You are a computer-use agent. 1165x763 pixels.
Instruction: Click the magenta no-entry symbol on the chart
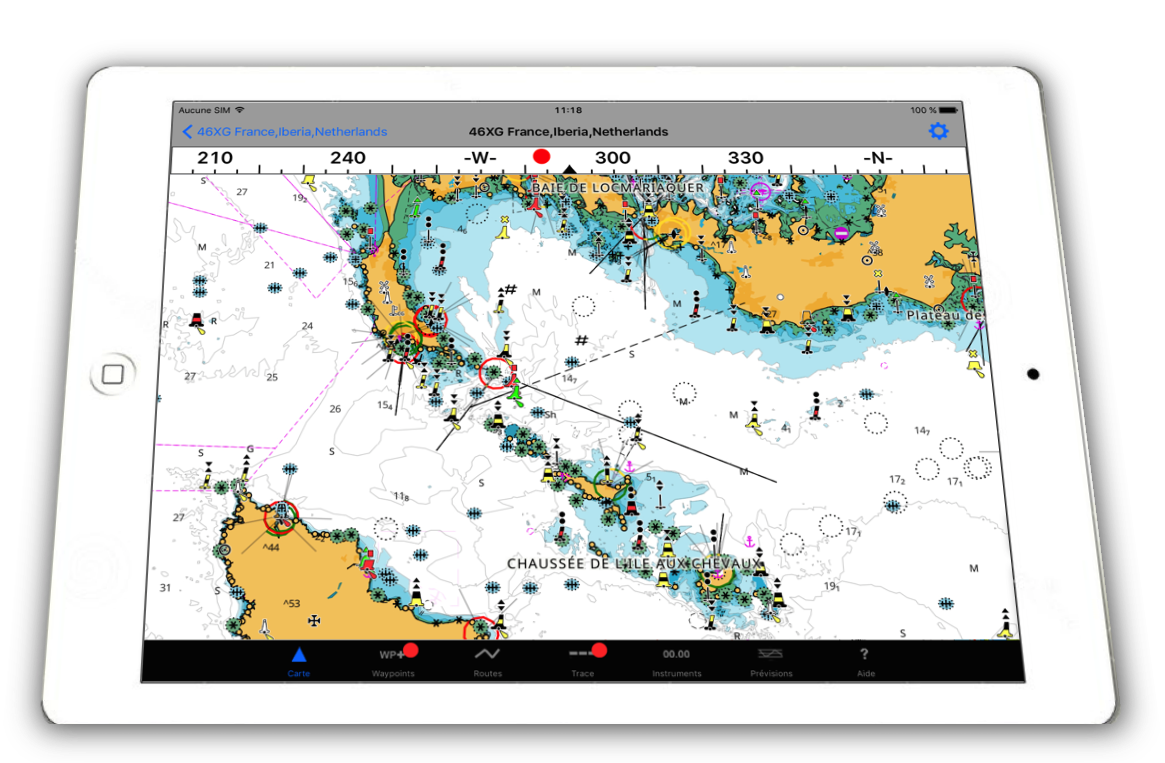tap(840, 233)
